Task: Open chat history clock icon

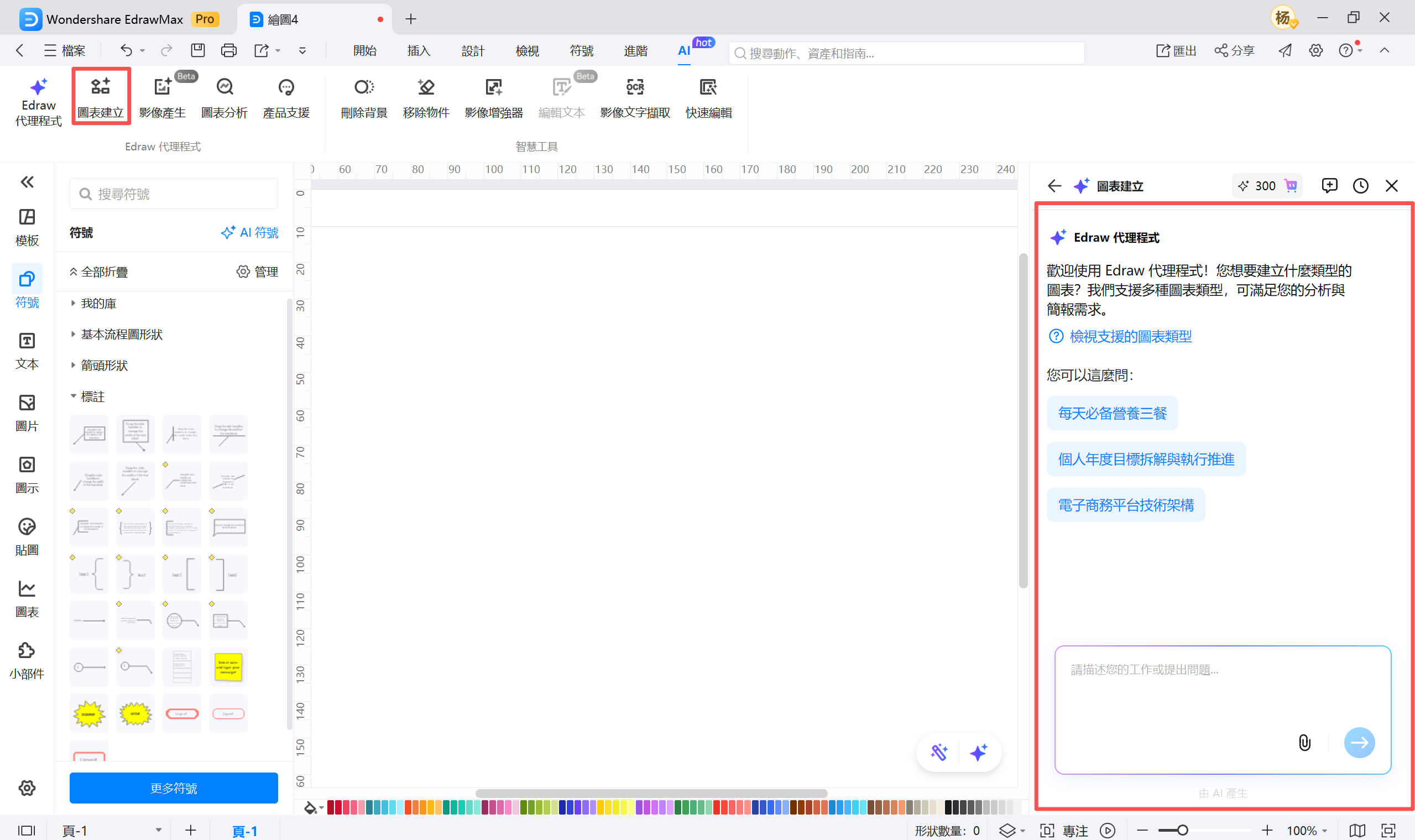Action: [1360, 186]
